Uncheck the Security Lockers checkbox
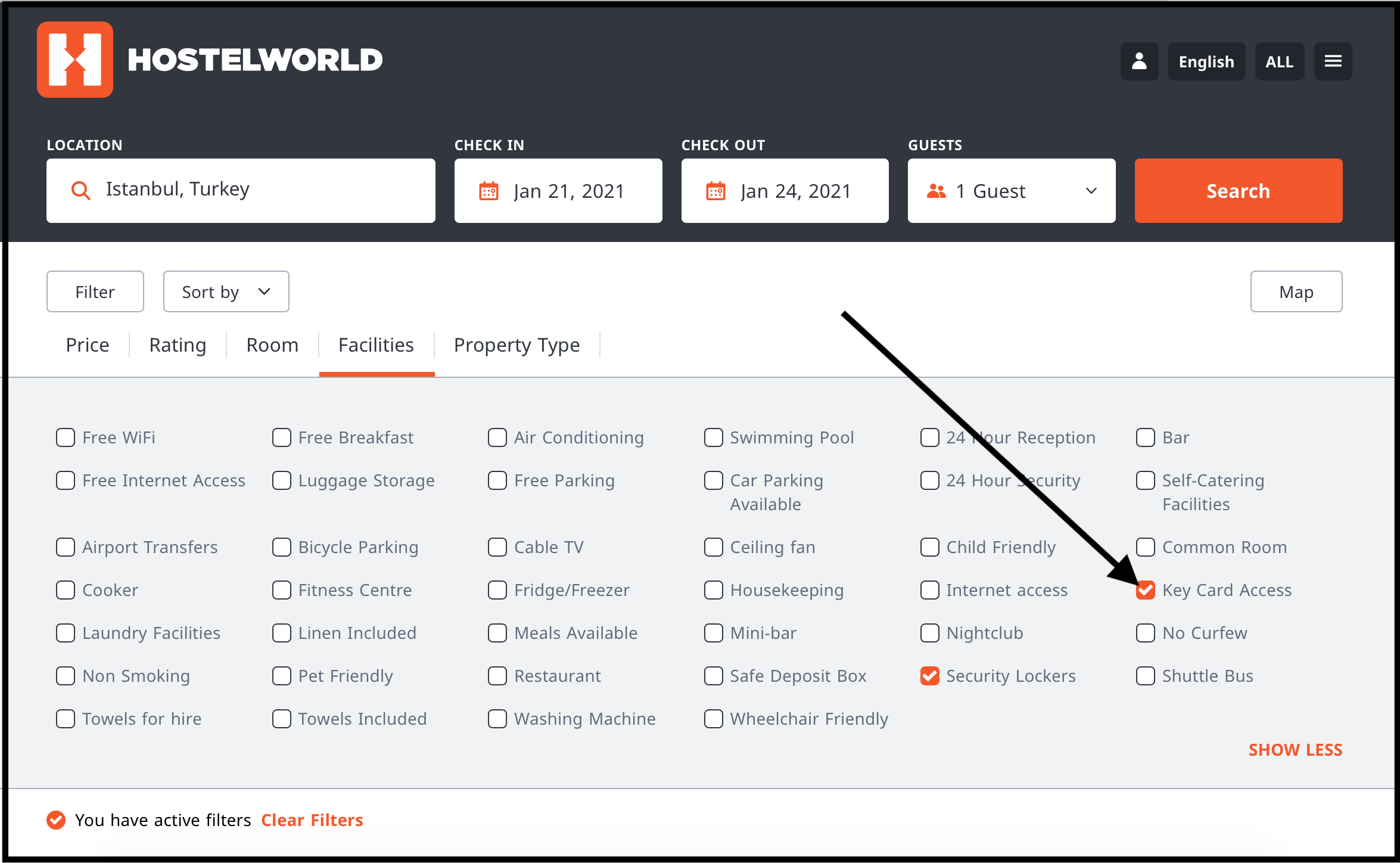This screenshot has width=1400, height=863. 929,676
